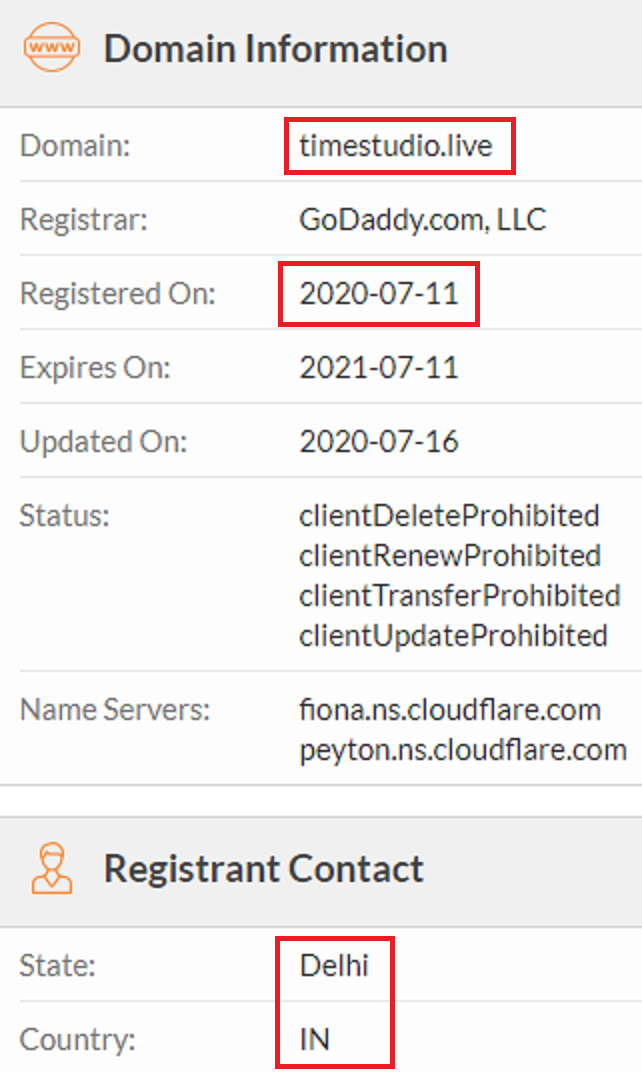This screenshot has height=1072, width=642.
Task: Click the expiry date 2021-07-11
Action: coord(379,367)
